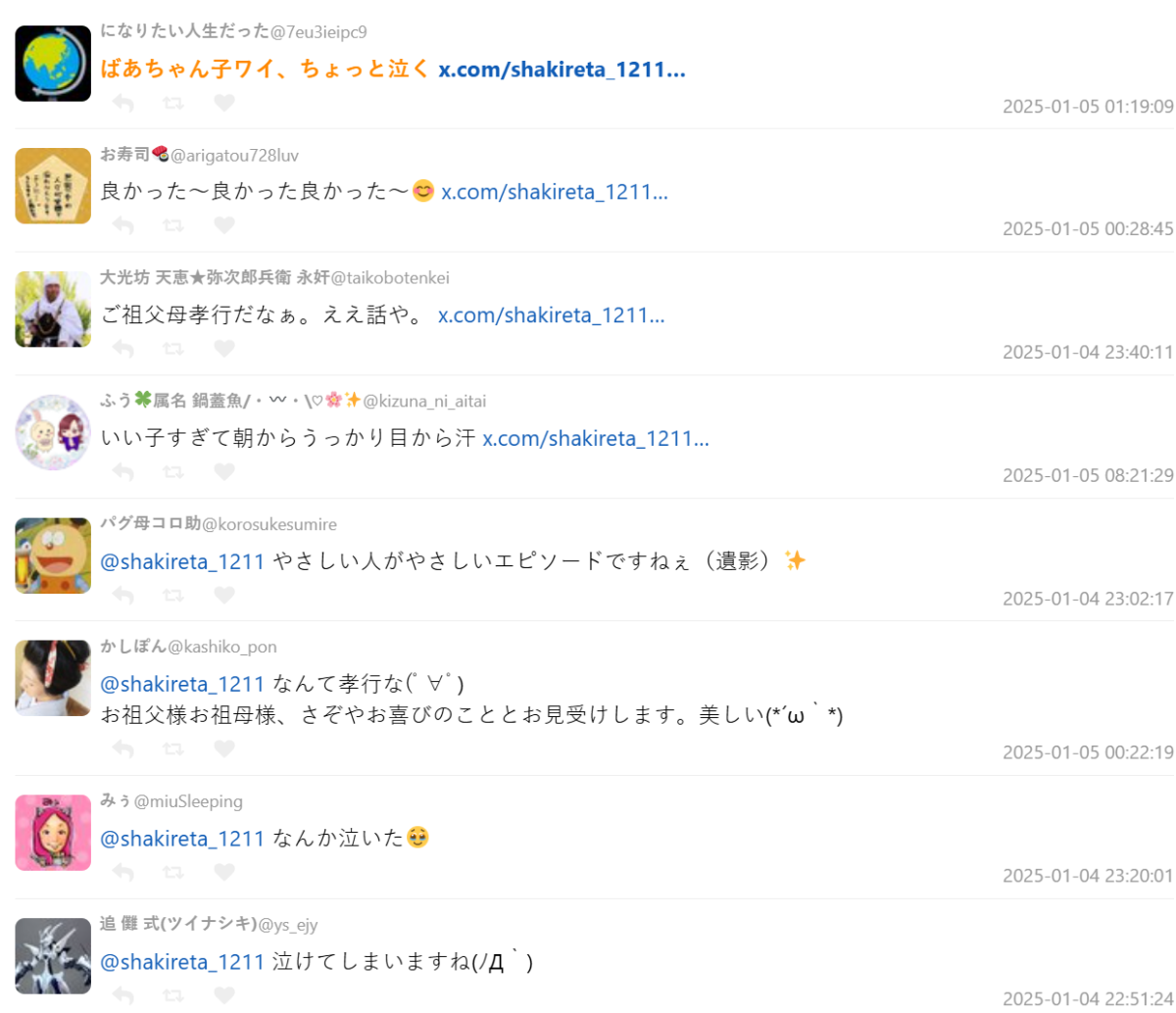Like the @taikobotenkei tweet with heart icon
The width and height of the screenshot is (1176, 1013).
(224, 348)
